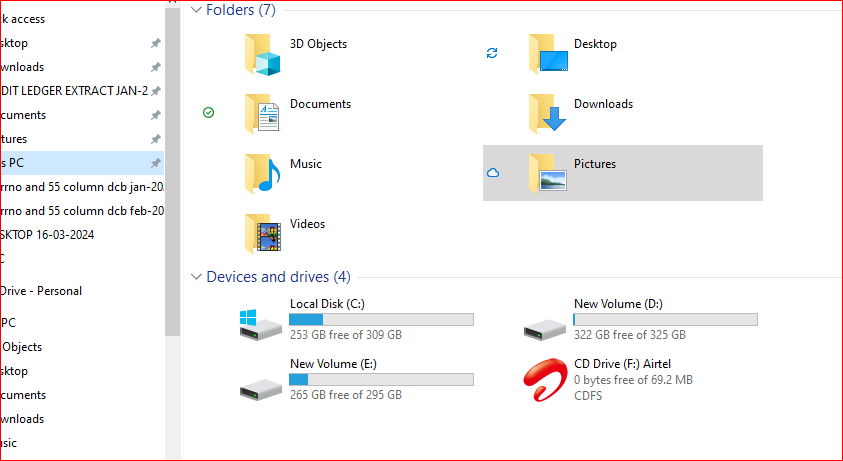Select 'tures' pinned item in quick access

click(13, 139)
